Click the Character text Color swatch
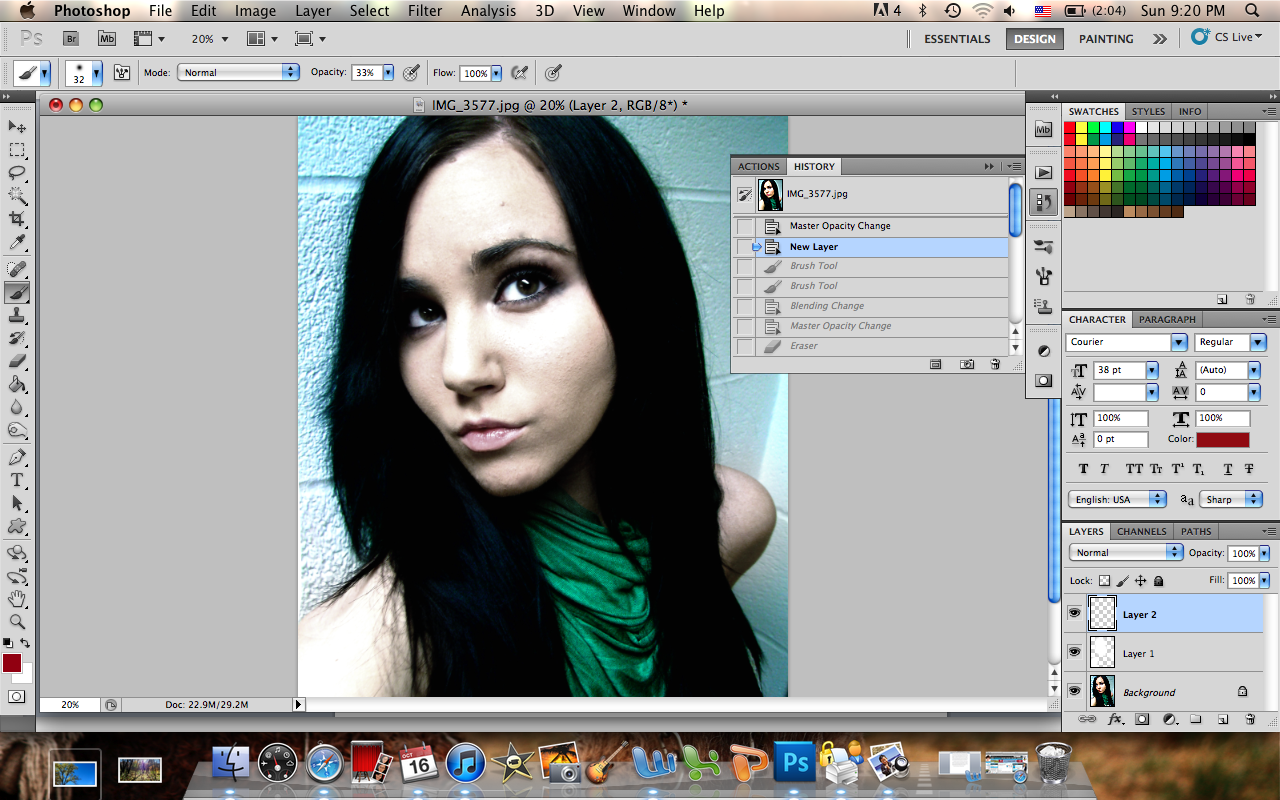The width and height of the screenshot is (1280, 800). (1223, 440)
